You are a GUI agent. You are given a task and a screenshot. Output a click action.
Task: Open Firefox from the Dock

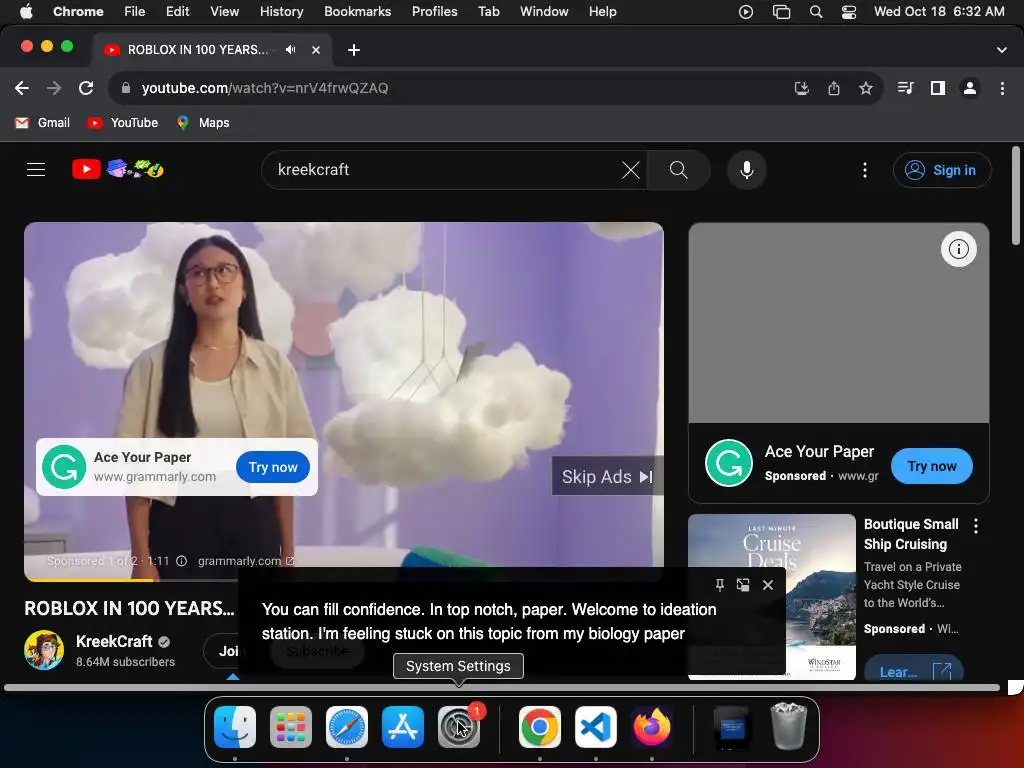click(x=652, y=727)
